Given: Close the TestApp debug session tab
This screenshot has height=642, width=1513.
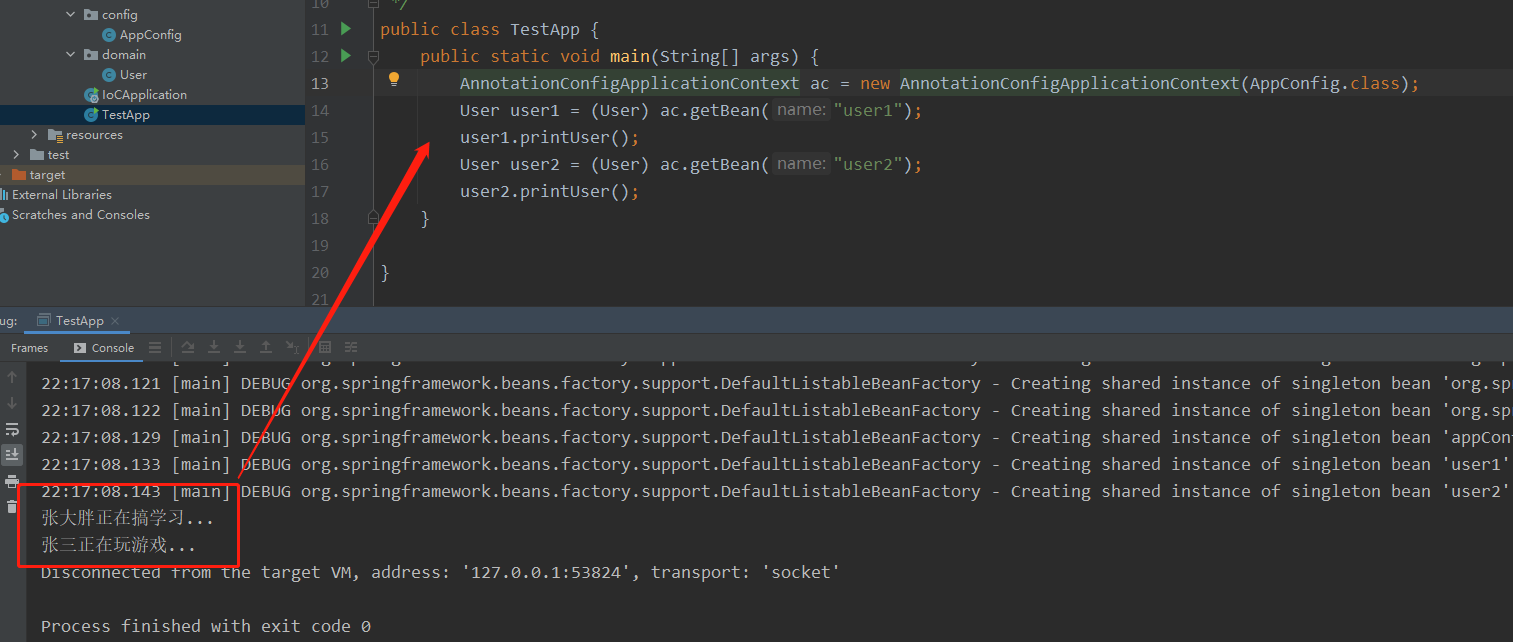Looking at the screenshot, I should (x=115, y=321).
